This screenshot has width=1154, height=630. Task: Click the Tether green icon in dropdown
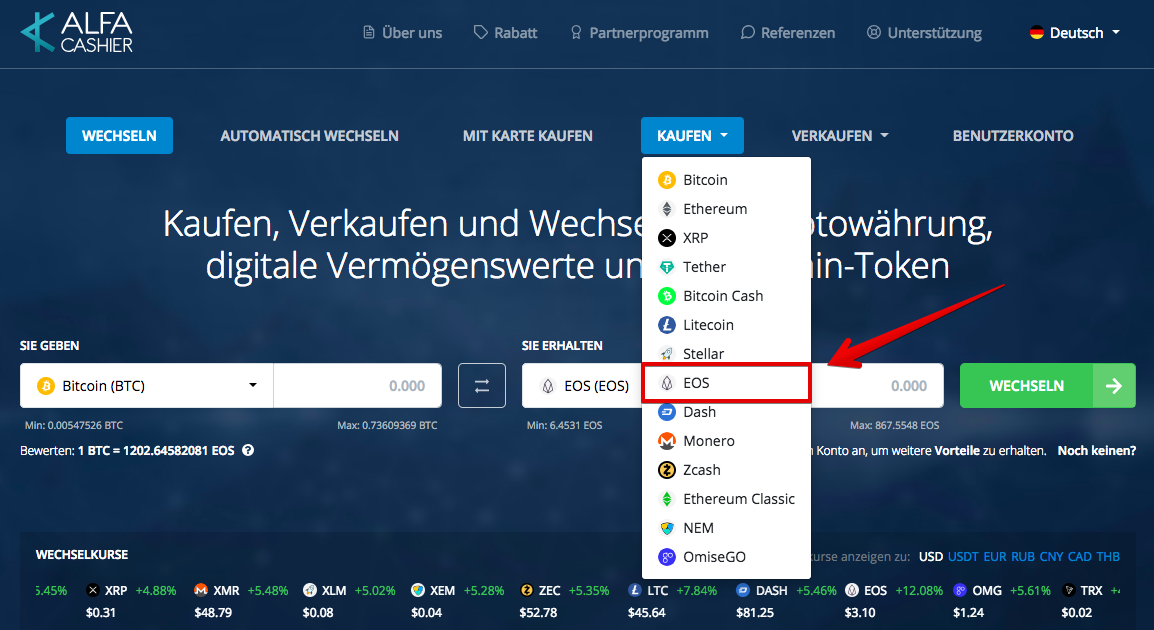(x=667, y=267)
